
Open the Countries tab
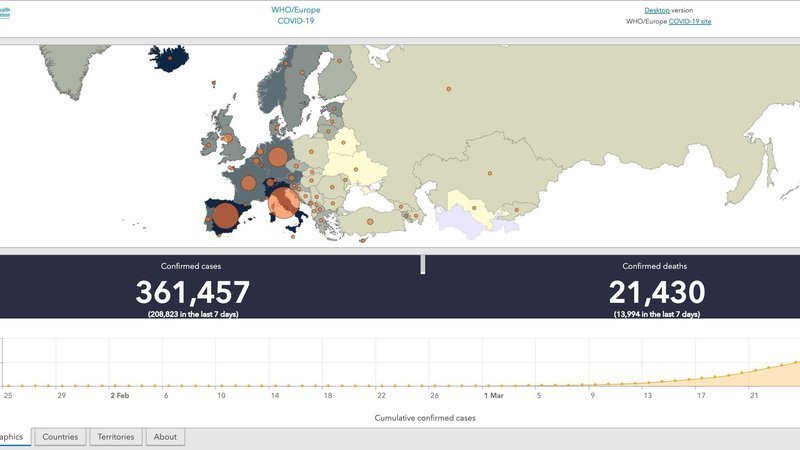[60, 437]
